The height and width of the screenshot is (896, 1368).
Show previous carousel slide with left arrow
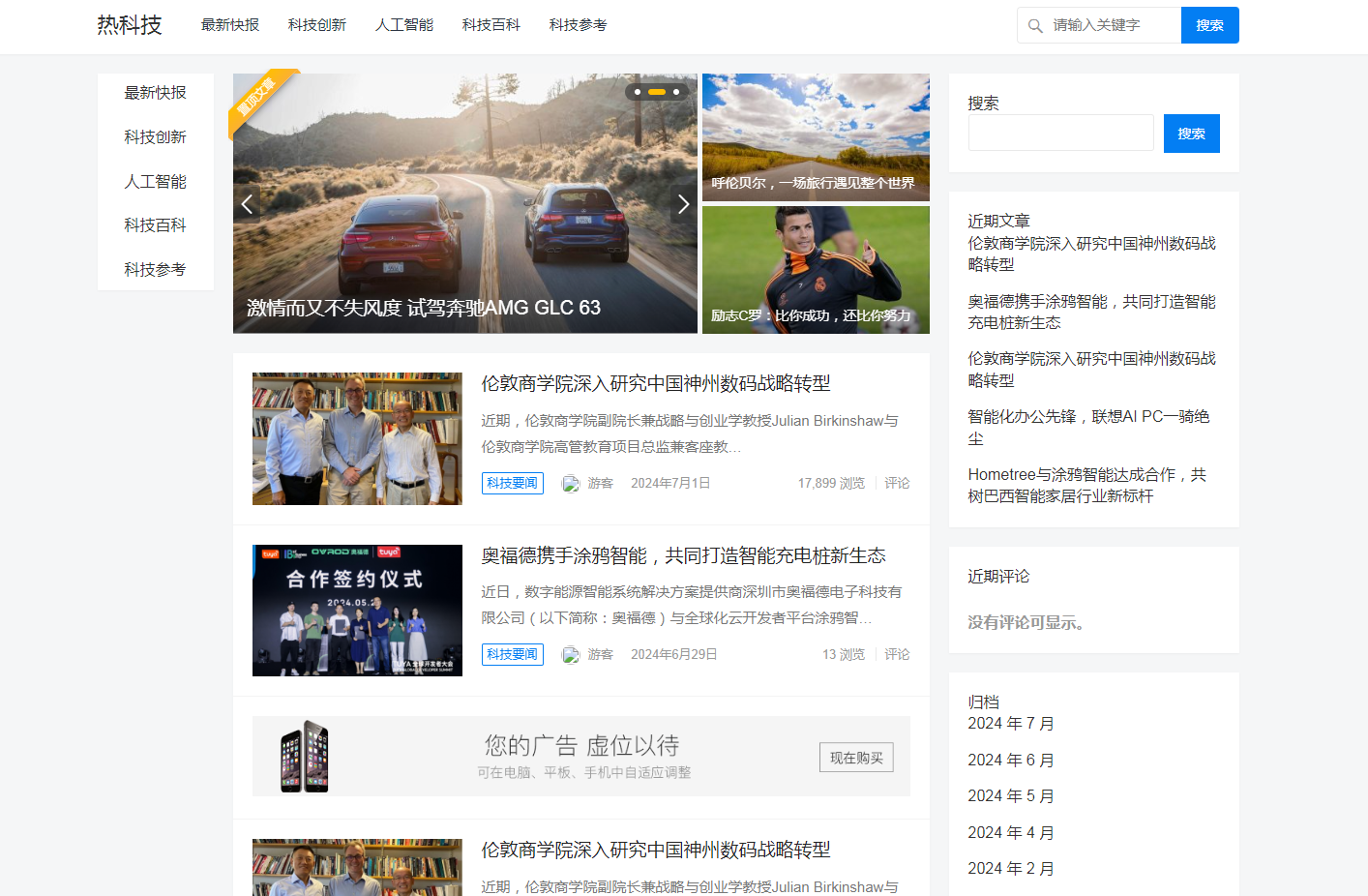click(x=247, y=204)
